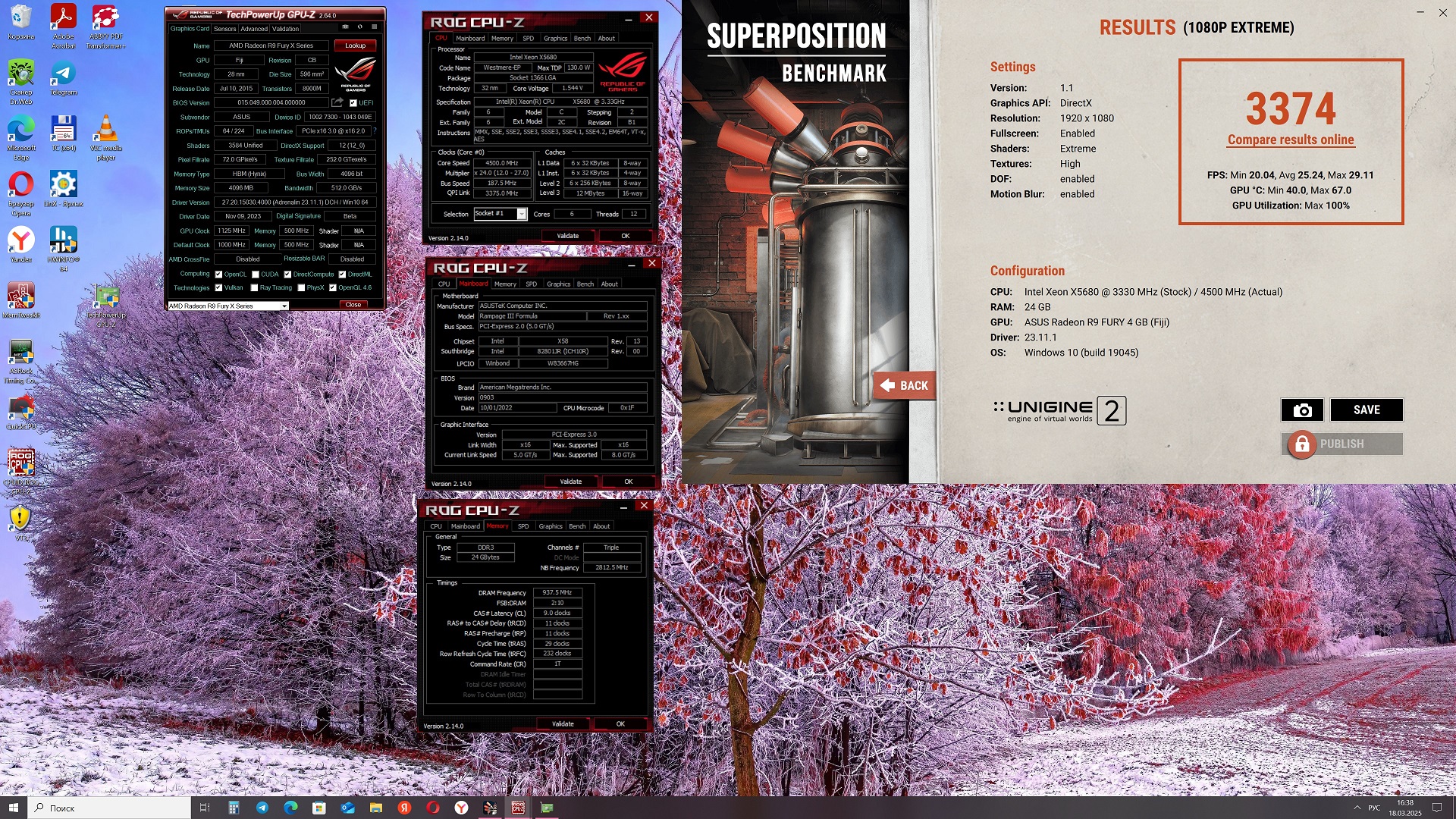Expand the Socket #1 selection dropdown in CPU-Z
Screen dimensions: 1456x819
pos(522,215)
